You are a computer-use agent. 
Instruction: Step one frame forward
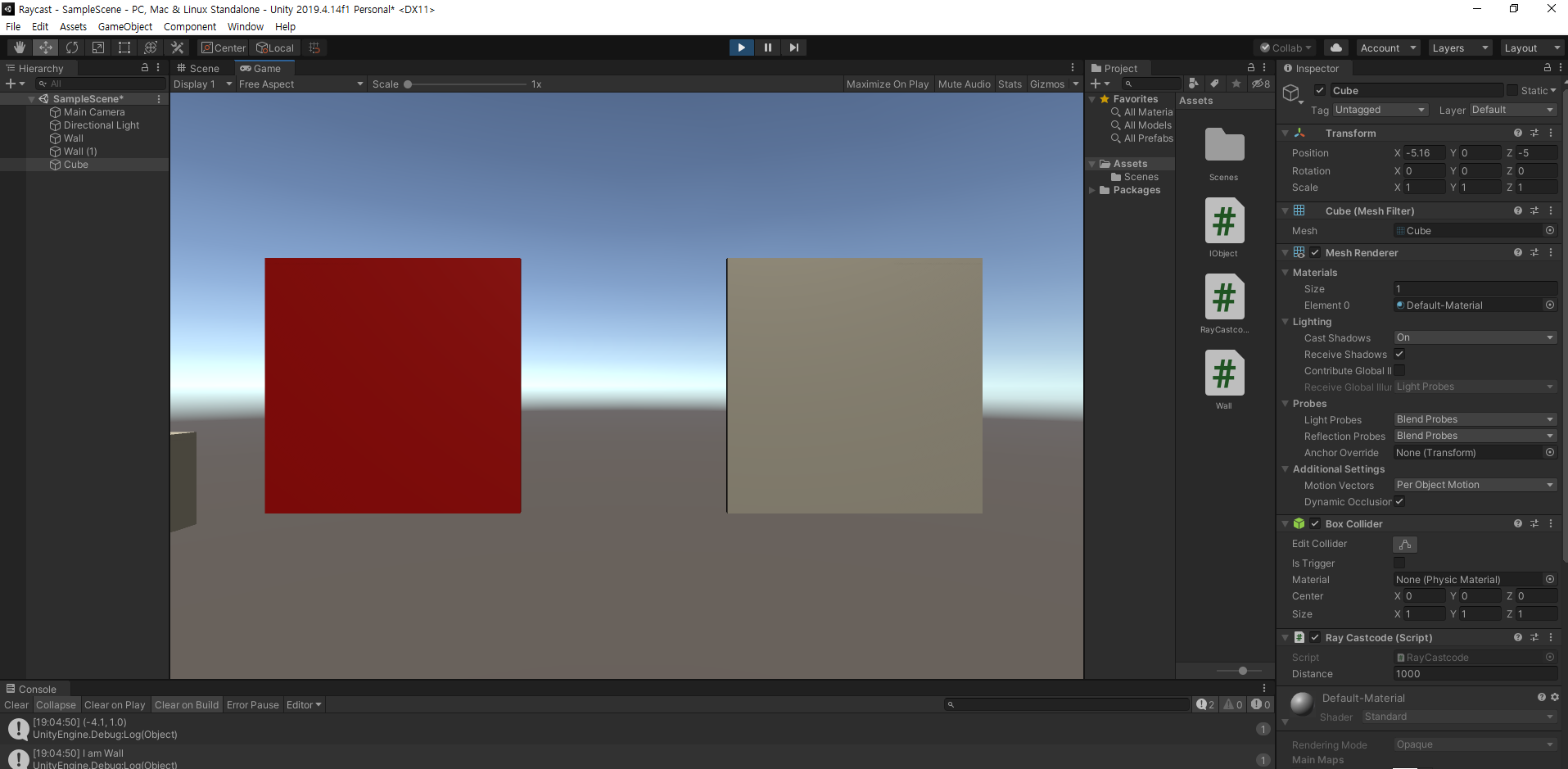tap(793, 47)
